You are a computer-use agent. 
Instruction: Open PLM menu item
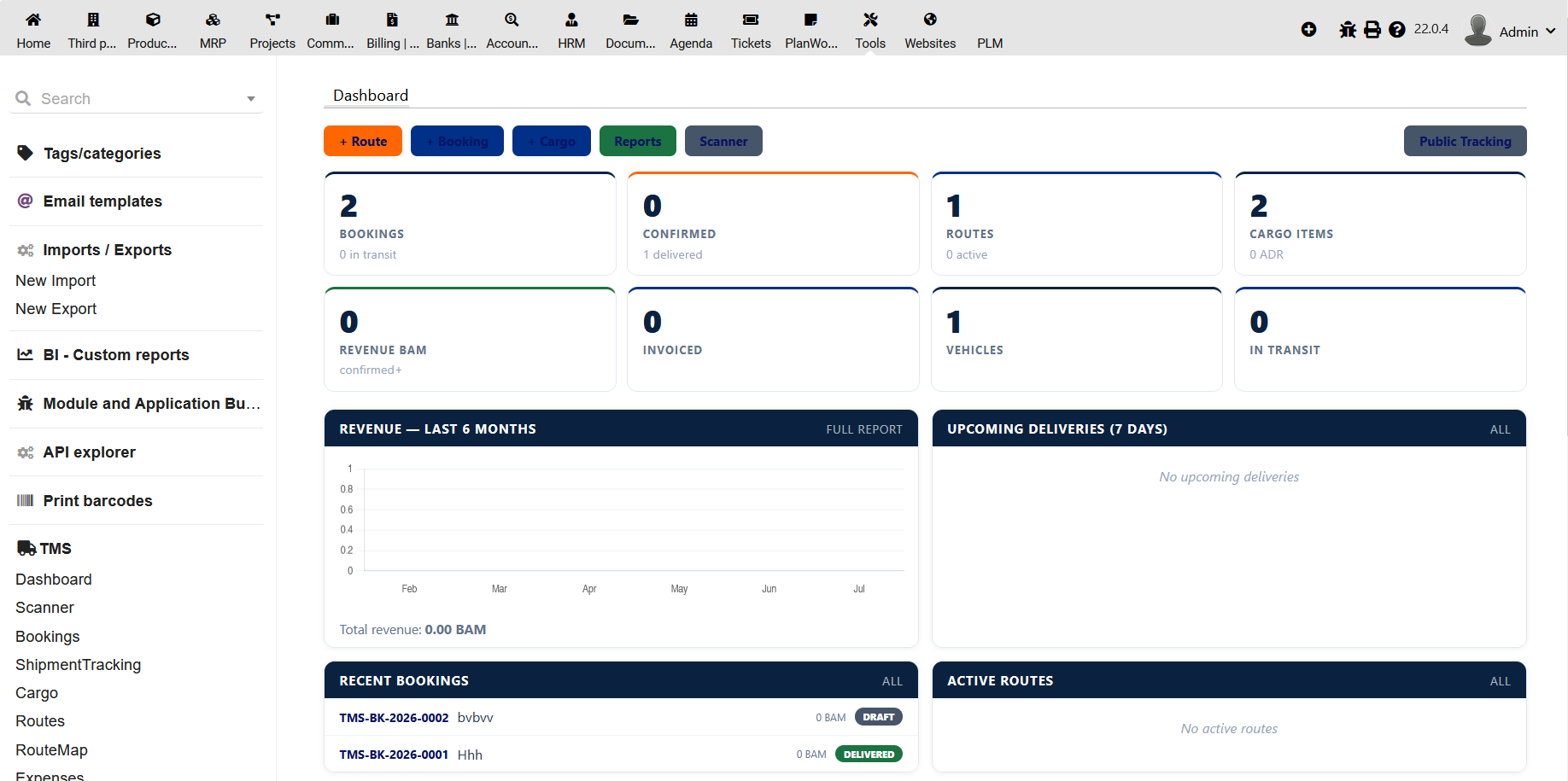click(x=990, y=43)
